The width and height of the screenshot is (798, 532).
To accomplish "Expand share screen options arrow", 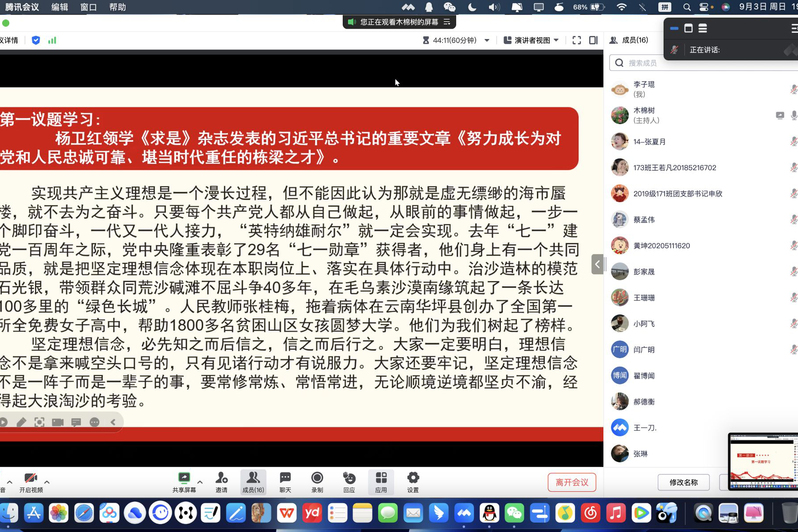I will (200, 482).
